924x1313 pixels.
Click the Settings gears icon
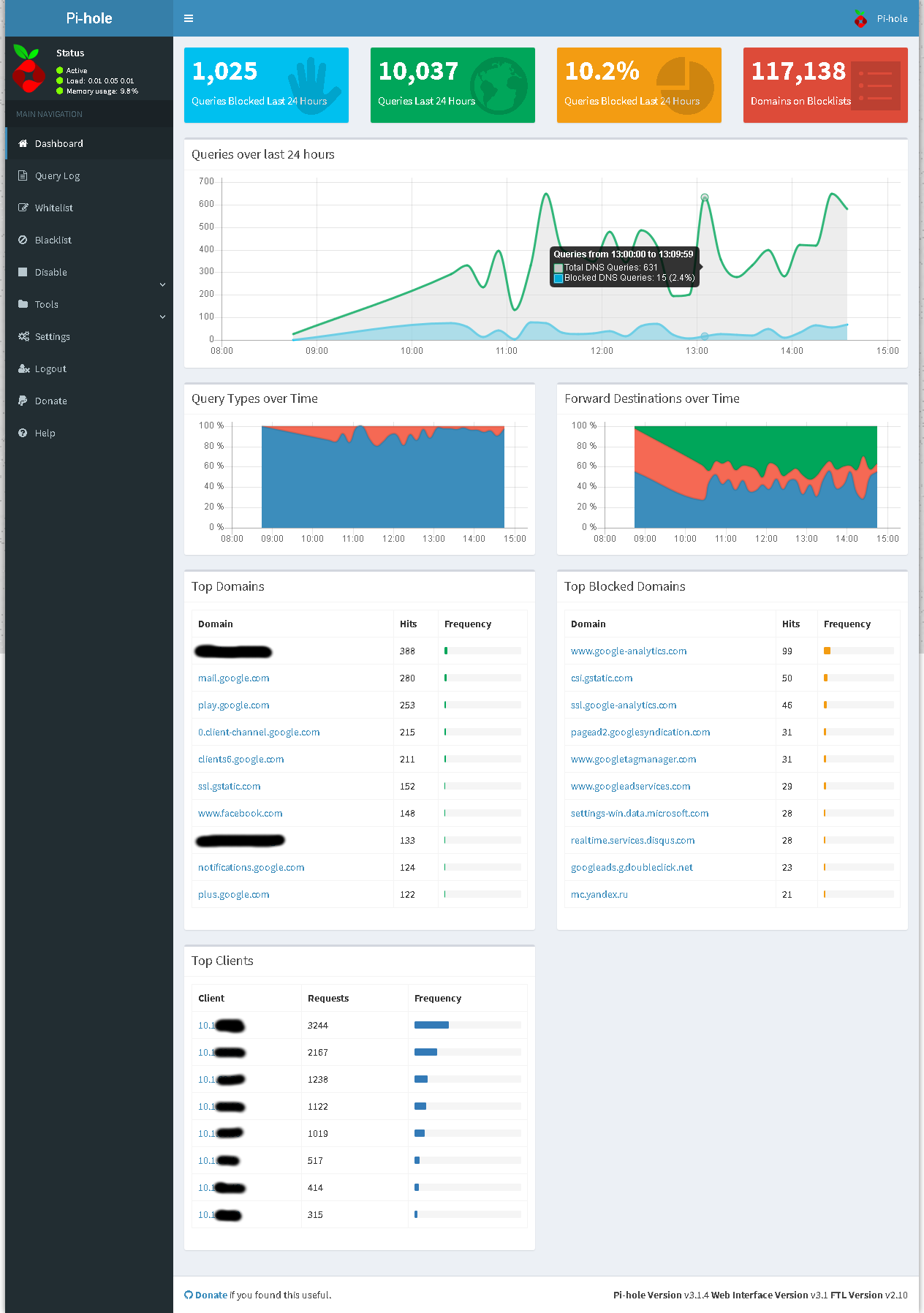tap(23, 336)
